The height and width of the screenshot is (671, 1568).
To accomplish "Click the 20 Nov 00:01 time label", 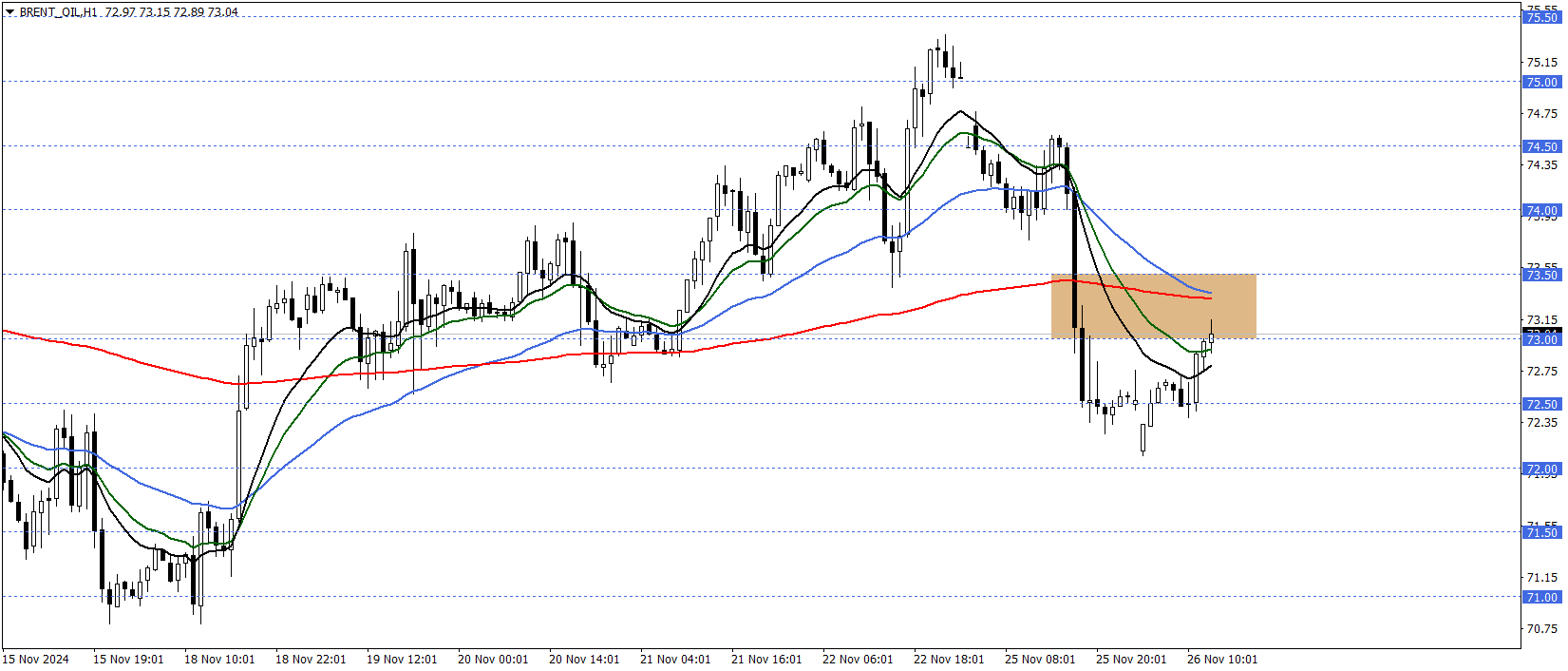I will pos(493,660).
